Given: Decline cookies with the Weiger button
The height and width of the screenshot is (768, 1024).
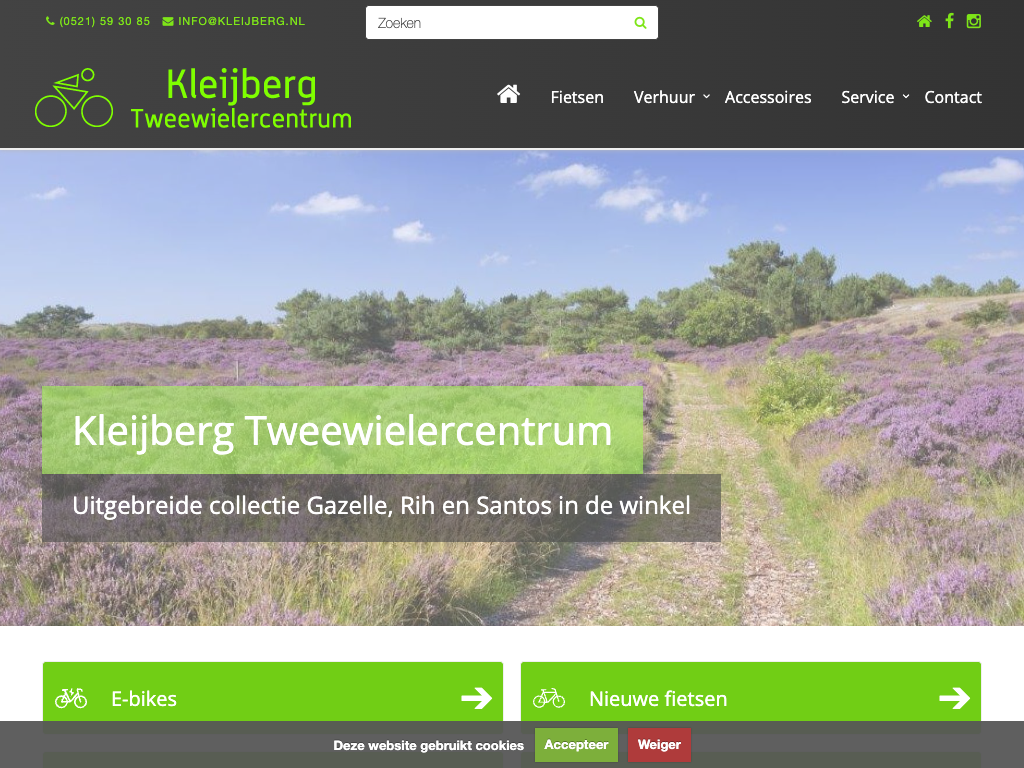Looking at the screenshot, I should pos(659,744).
